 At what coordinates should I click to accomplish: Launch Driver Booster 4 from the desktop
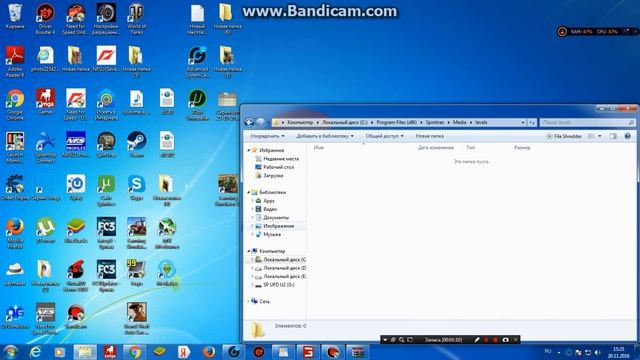pos(45,18)
